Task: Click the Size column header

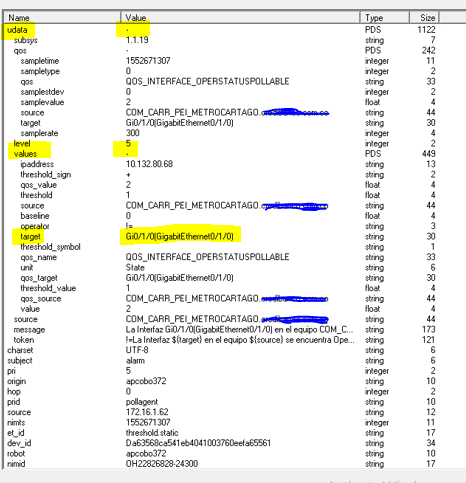Action: [425, 17]
